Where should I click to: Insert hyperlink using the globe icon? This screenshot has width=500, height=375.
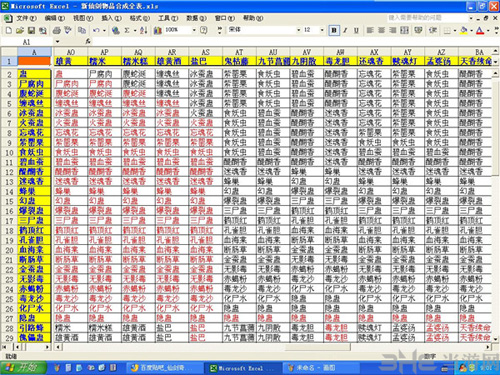(116, 31)
